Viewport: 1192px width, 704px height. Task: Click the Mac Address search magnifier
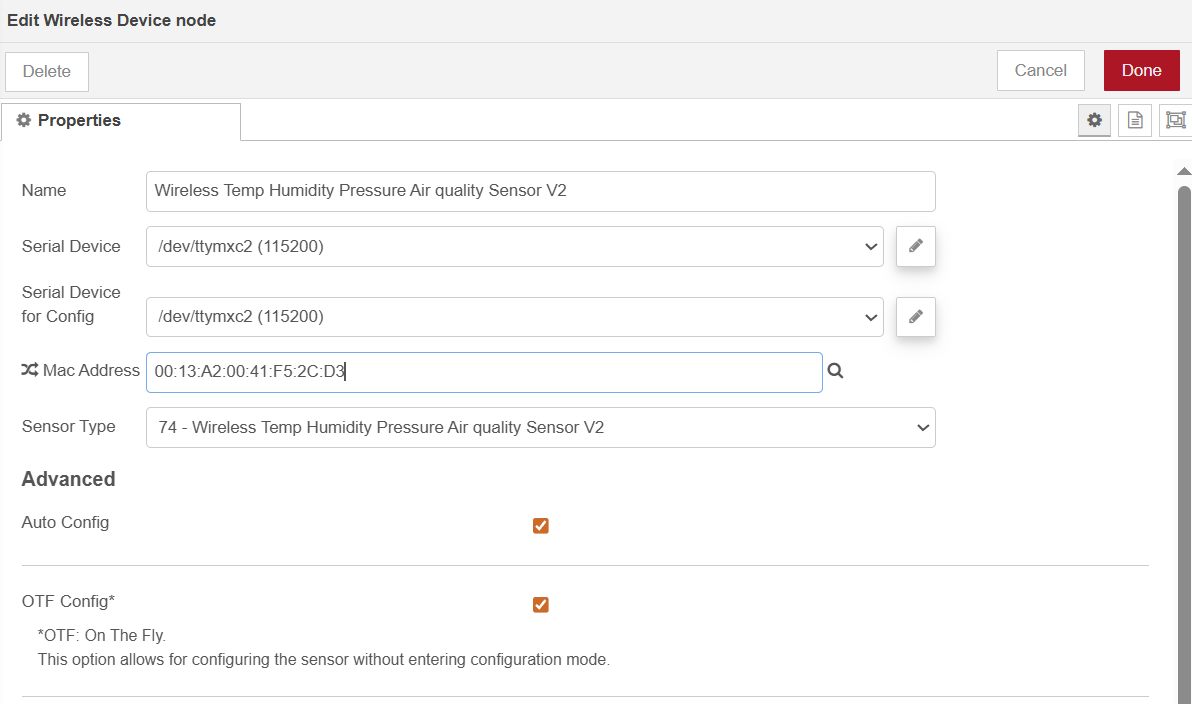836,371
